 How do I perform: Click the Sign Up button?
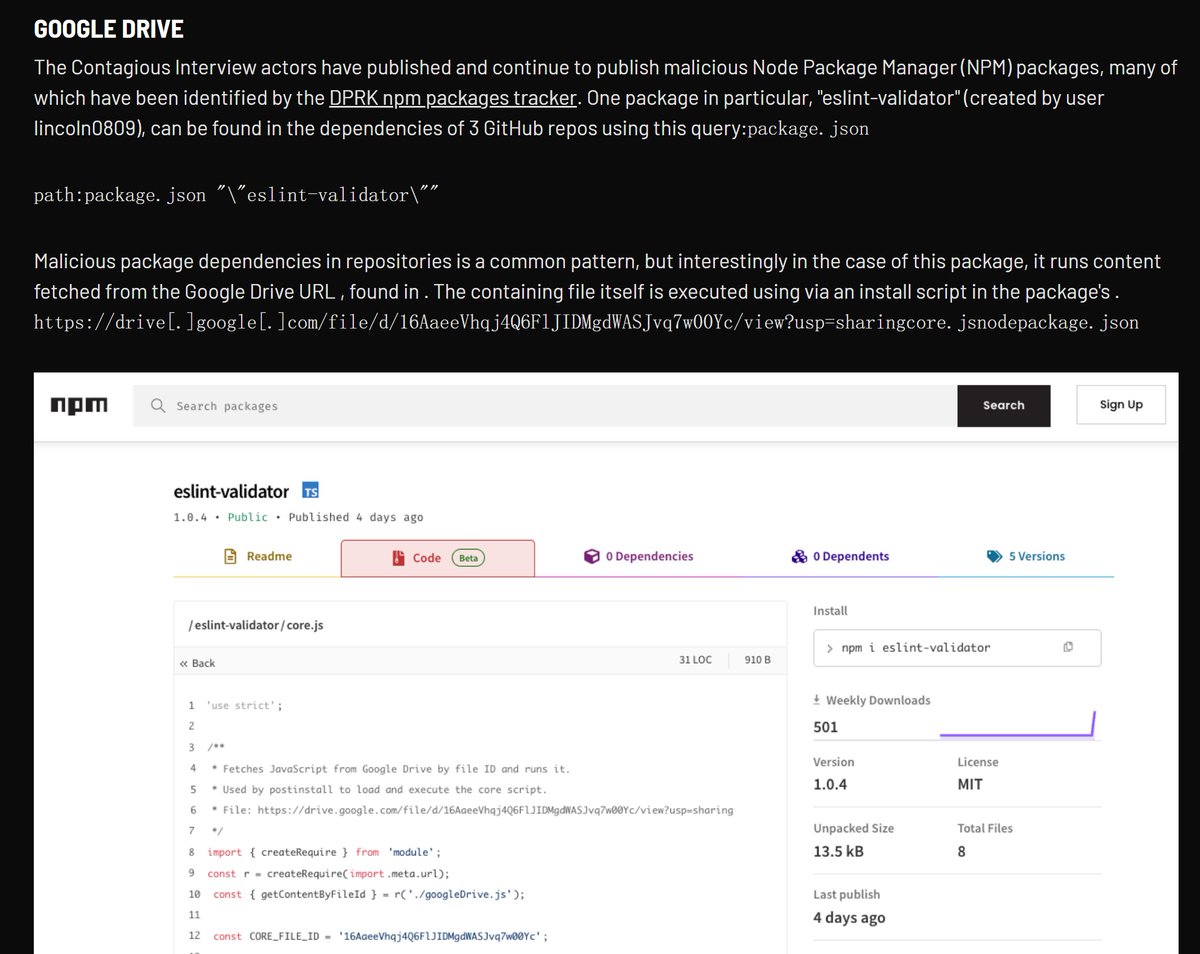tap(1120, 404)
